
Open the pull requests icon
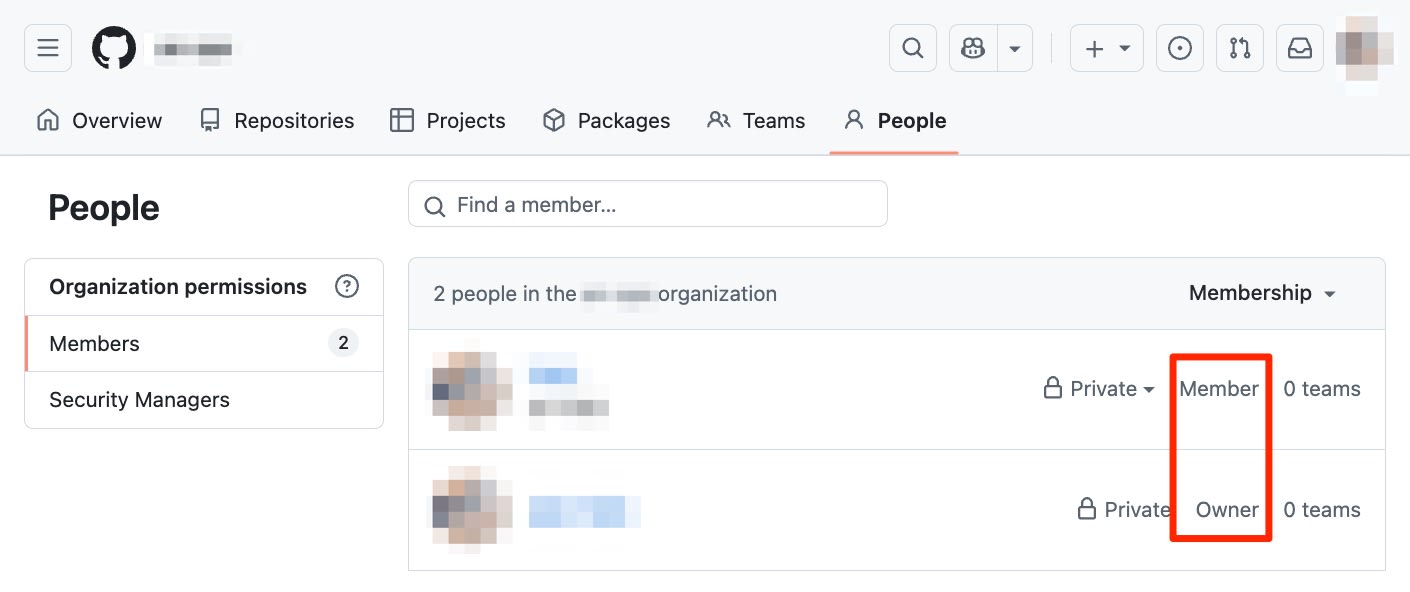pos(1240,48)
